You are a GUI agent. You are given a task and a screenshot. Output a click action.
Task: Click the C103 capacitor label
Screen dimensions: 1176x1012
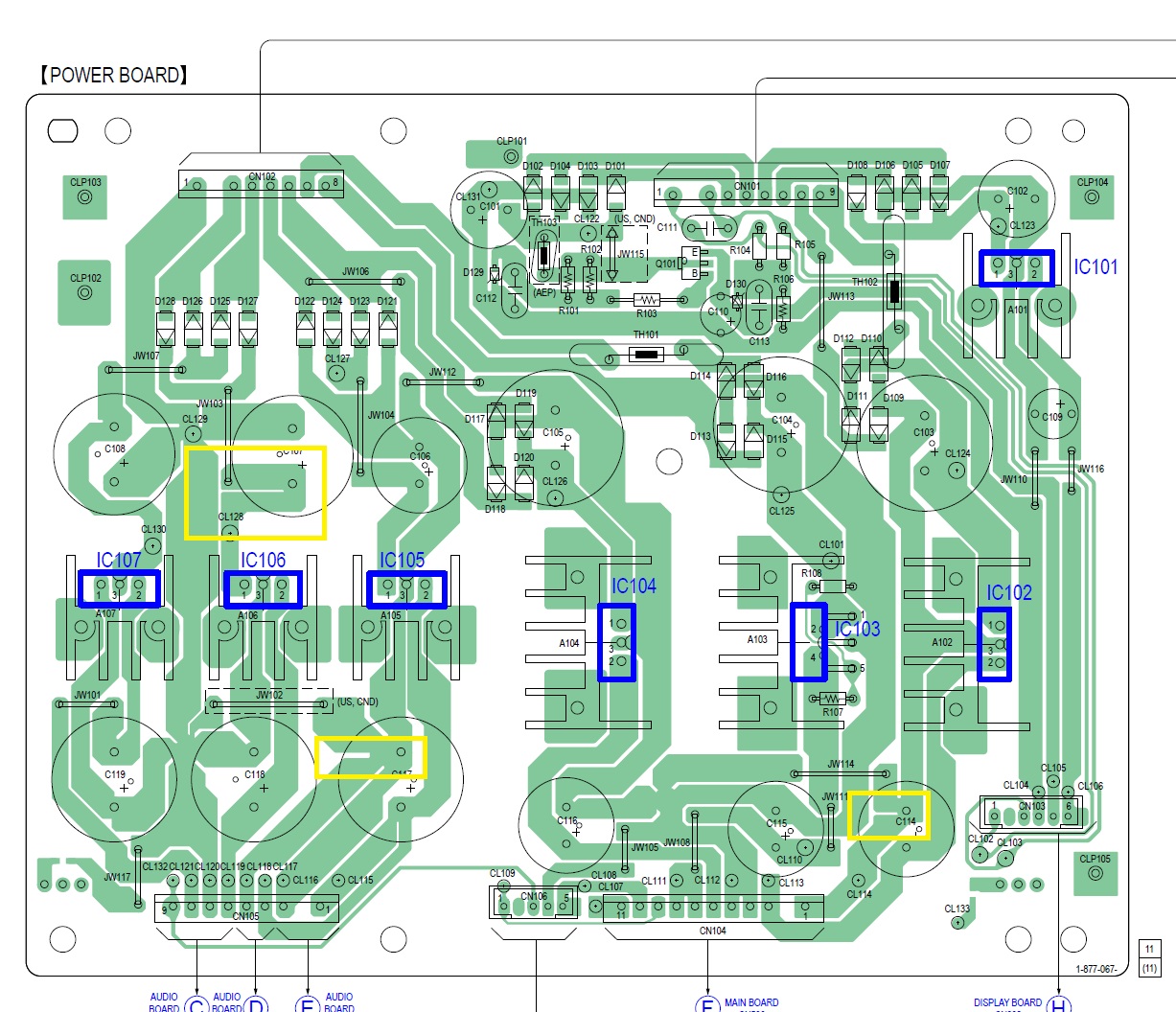924,433
